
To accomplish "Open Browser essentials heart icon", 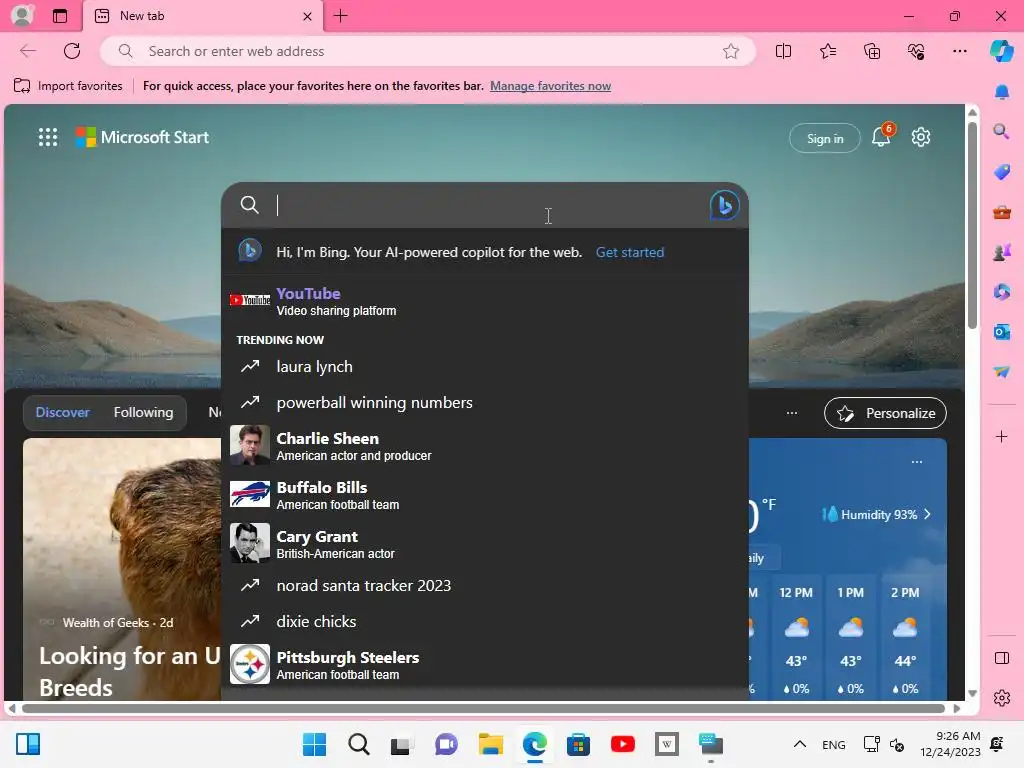I will coord(916,51).
